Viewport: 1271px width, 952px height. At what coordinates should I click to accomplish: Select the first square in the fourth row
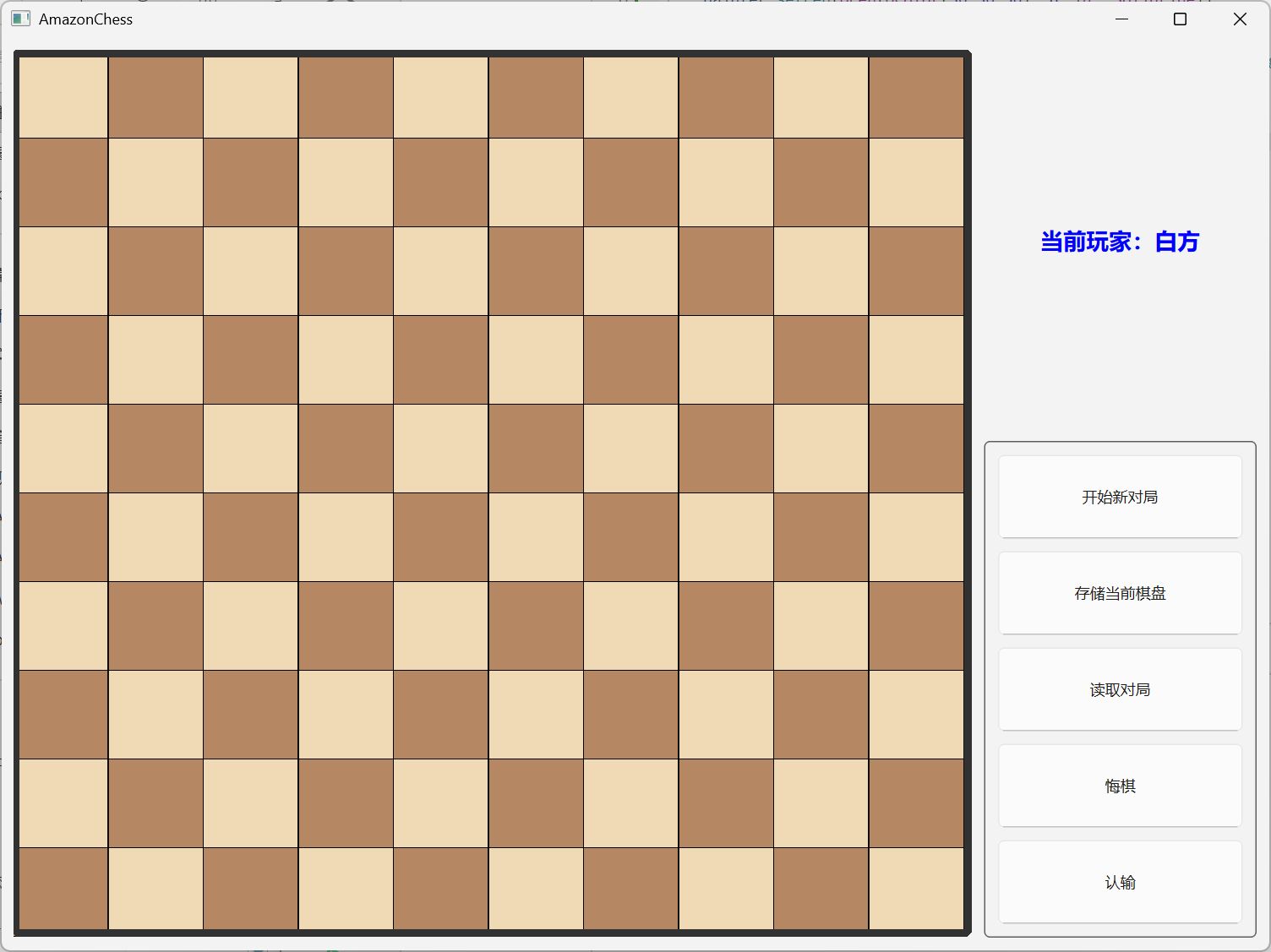(x=63, y=360)
